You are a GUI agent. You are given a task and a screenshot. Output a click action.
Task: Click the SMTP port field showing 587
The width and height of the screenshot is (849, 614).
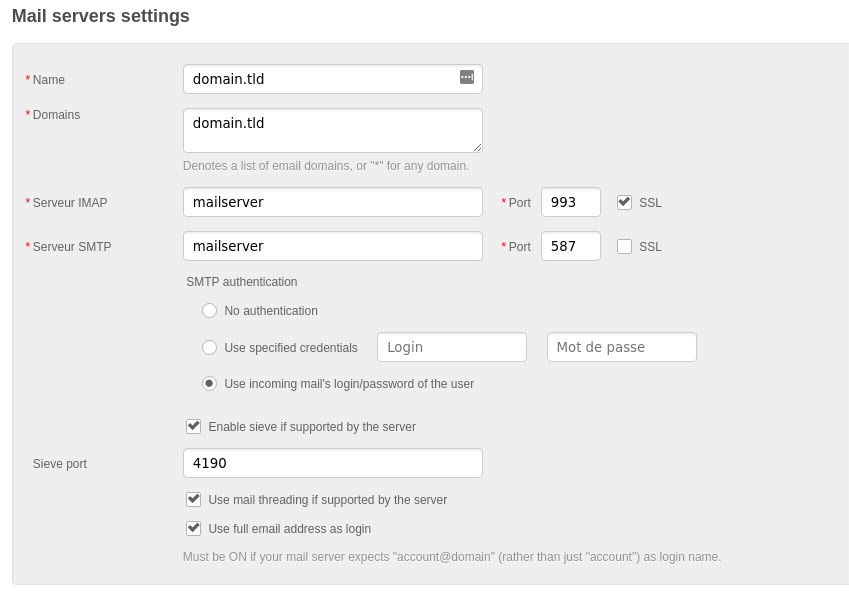[x=570, y=246]
